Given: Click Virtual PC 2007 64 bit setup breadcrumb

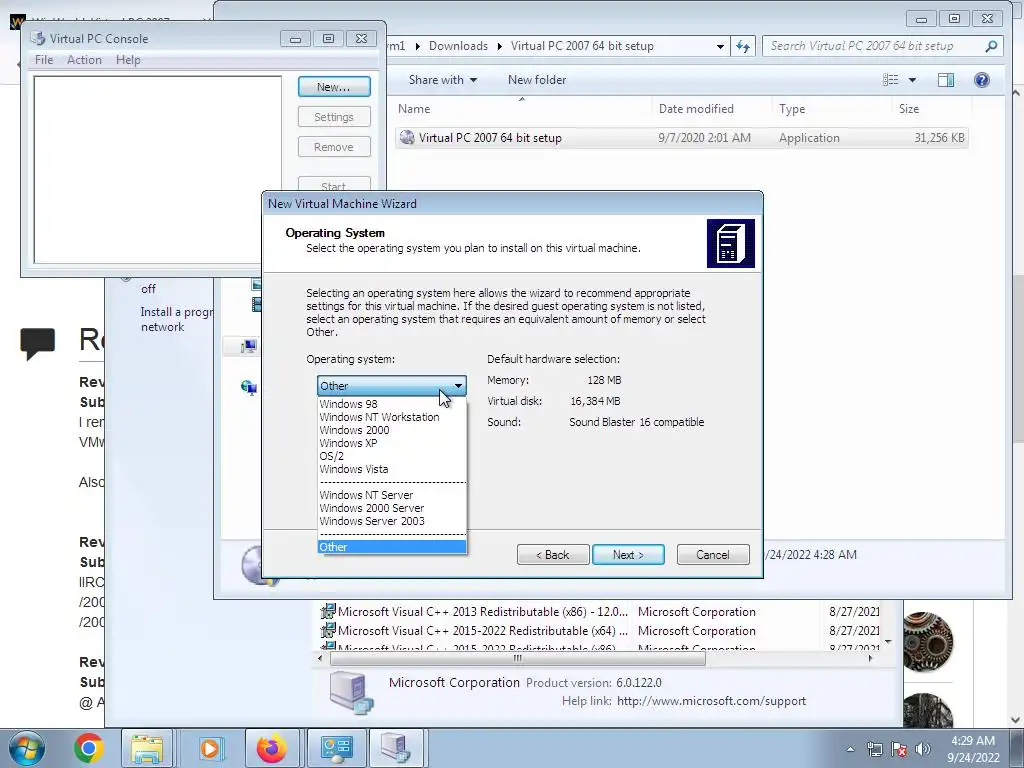Looking at the screenshot, I should (x=582, y=46).
